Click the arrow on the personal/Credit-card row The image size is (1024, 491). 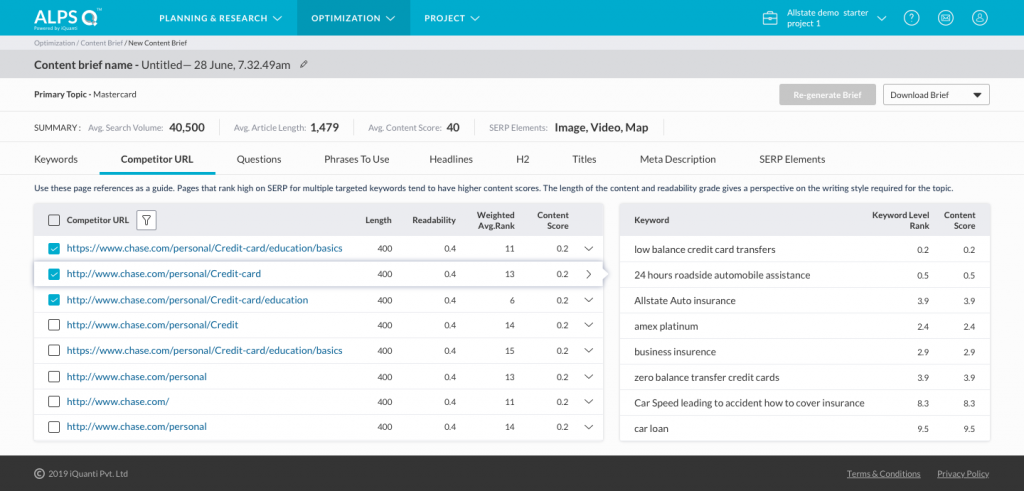(x=588, y=274)
